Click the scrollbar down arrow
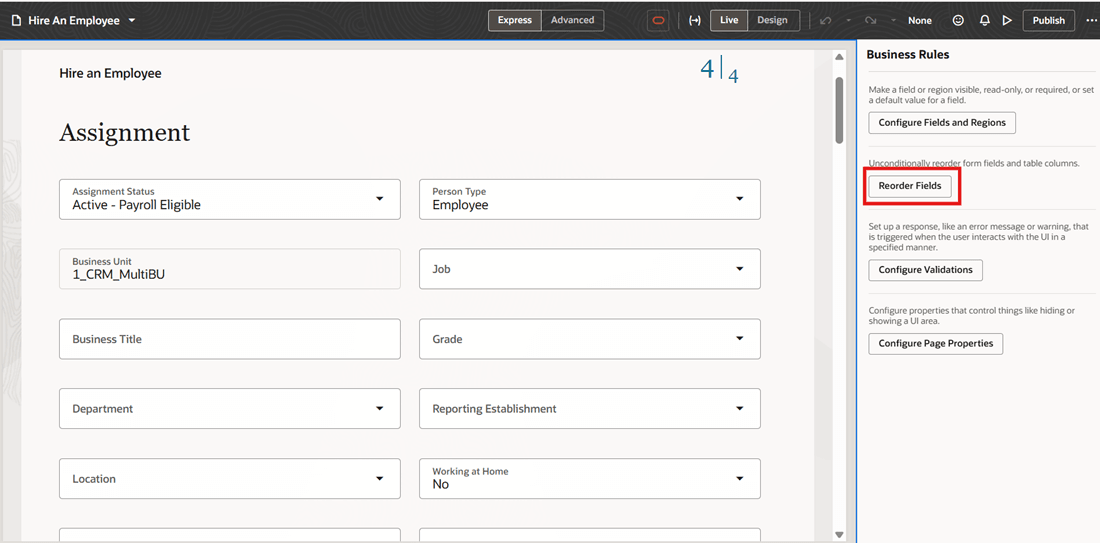Screen dimensions: 1100x543 click(839, 535)
